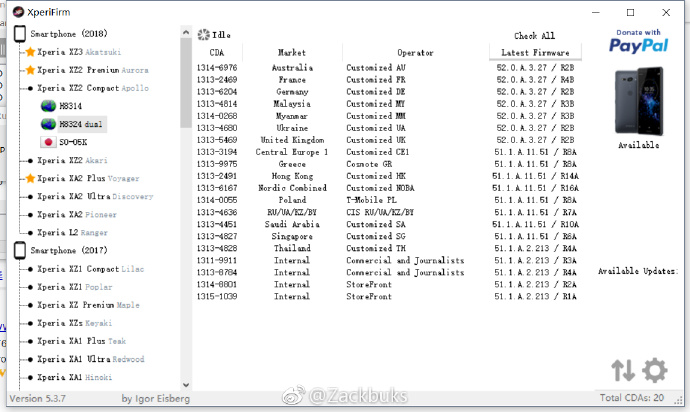Select the Ukraine market row
Viewport: 690px width, 412px height.
tap(386, 128)
